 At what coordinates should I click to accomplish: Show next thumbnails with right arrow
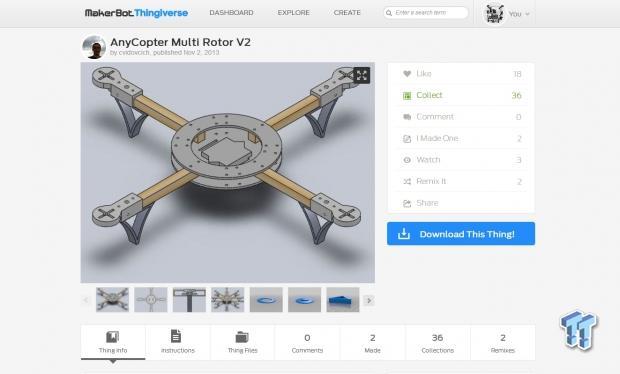369,300
